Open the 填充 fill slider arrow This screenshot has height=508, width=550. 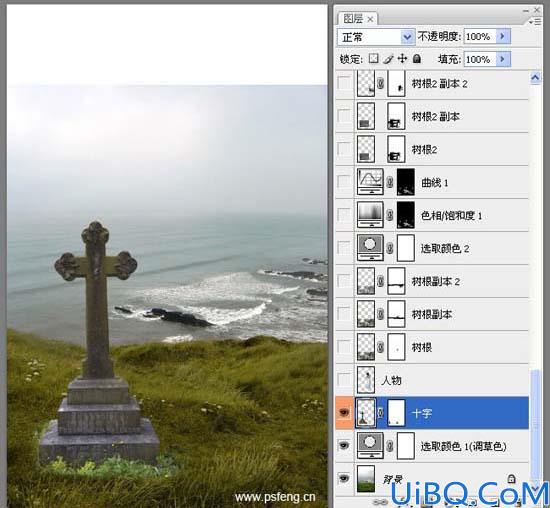pyautogui.click(x=503, y=59)
